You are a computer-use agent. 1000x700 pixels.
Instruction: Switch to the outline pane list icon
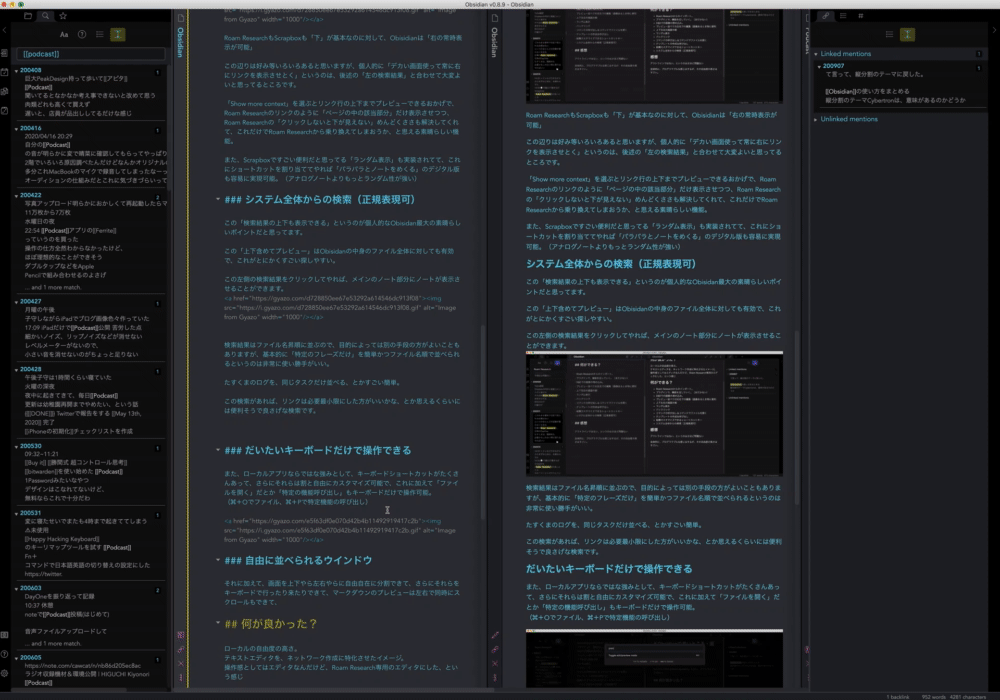click(843, 15)
